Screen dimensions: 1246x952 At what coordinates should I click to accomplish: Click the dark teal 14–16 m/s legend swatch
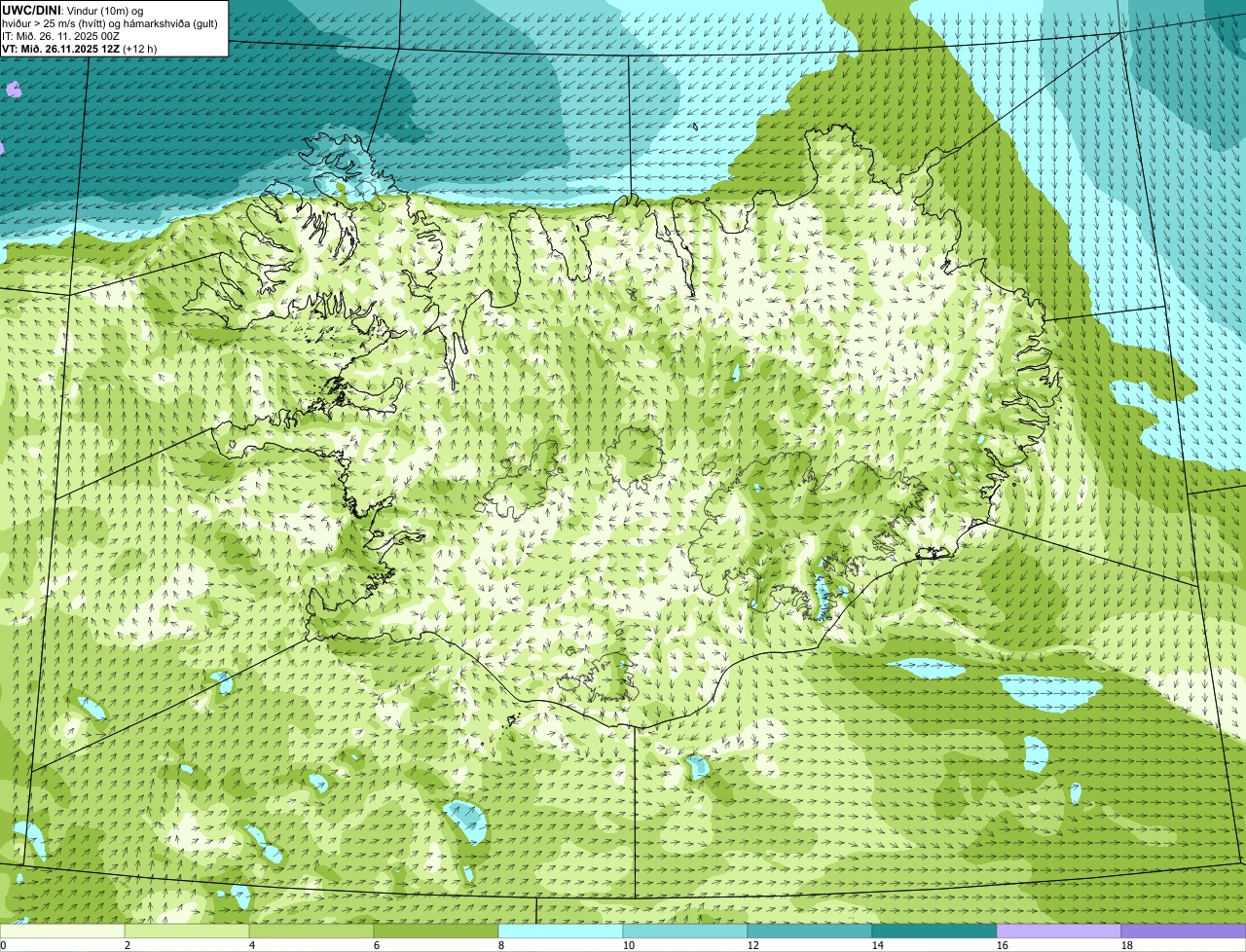pyautogui.click(x=934, y=932)
